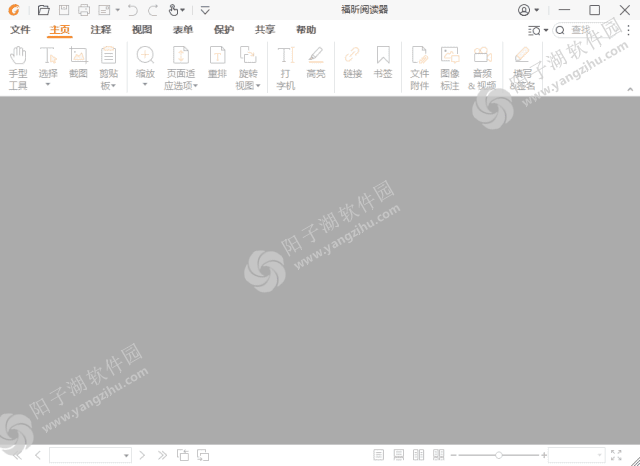Activate the Select tool (选择) icon
Viewport: 640px width, 466px height.
pyautogui.click(x=48, y=55)
